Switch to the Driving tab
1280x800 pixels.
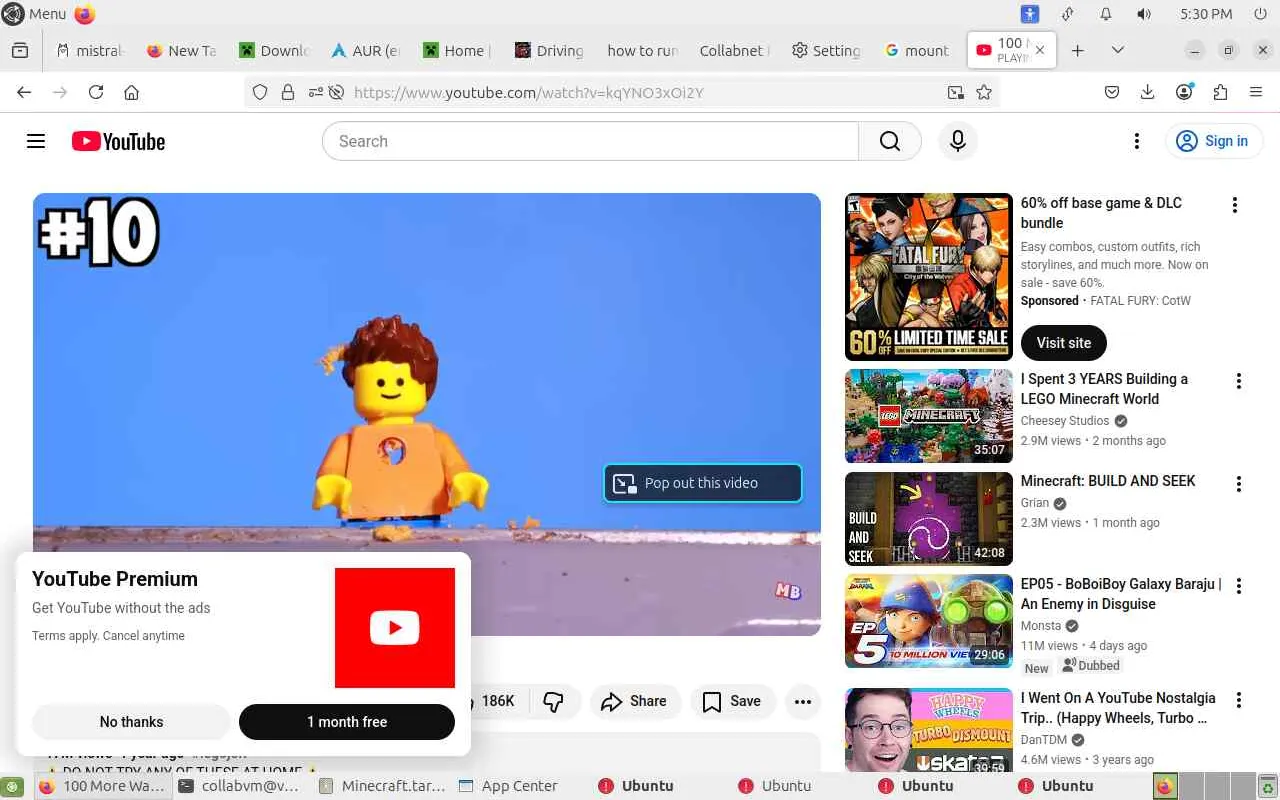(549, 50)
